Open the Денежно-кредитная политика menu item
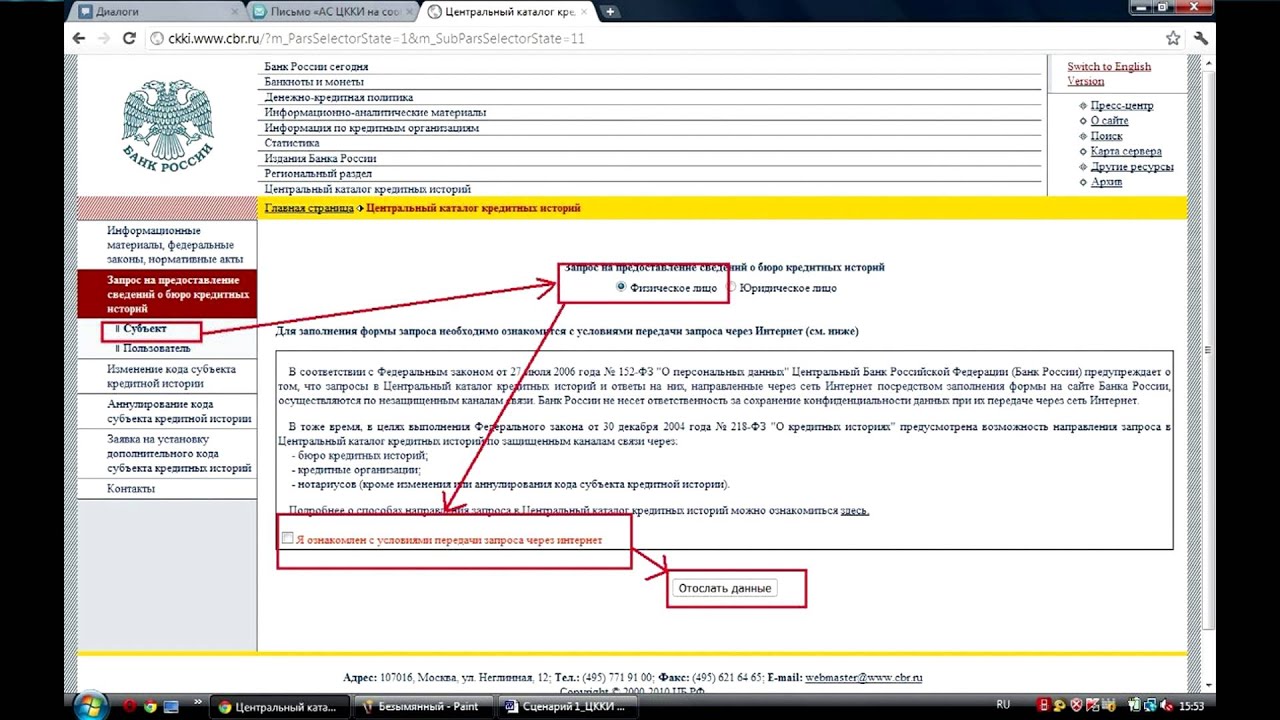1280x720 pixels. point(338,98)
